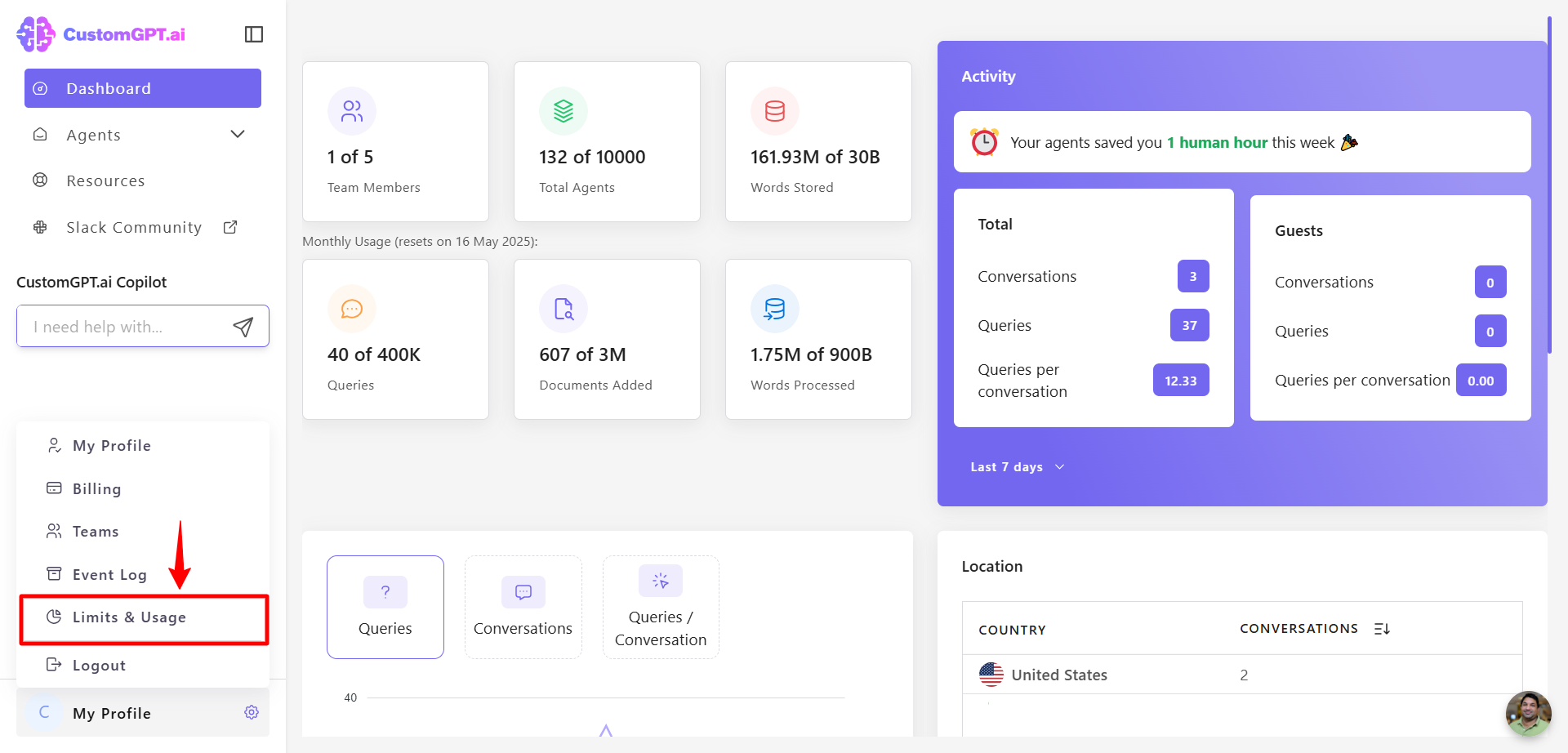Image resolution: width=1568 pixels, height=753 pixels.
Task: Select '132 of 10000' Total Agents text
Action: [x=592, y=157]
